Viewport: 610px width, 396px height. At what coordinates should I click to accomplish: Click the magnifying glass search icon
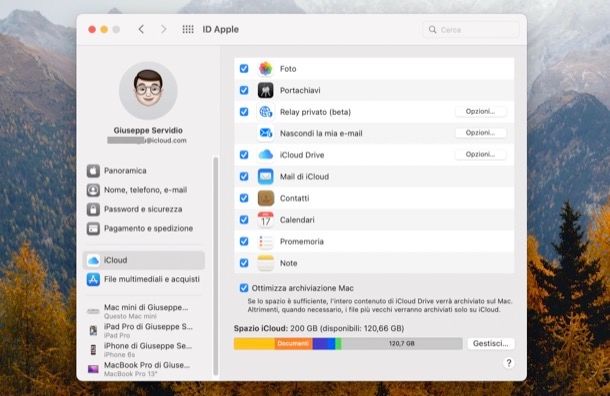click(x=432, y=30)
